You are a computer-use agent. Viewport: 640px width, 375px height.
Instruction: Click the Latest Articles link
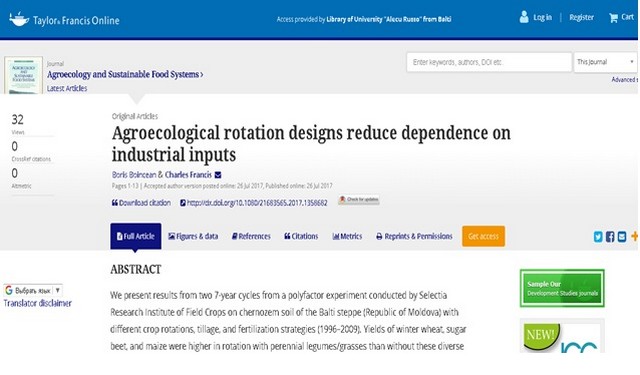pyautogui.click(x=67, y=88)
